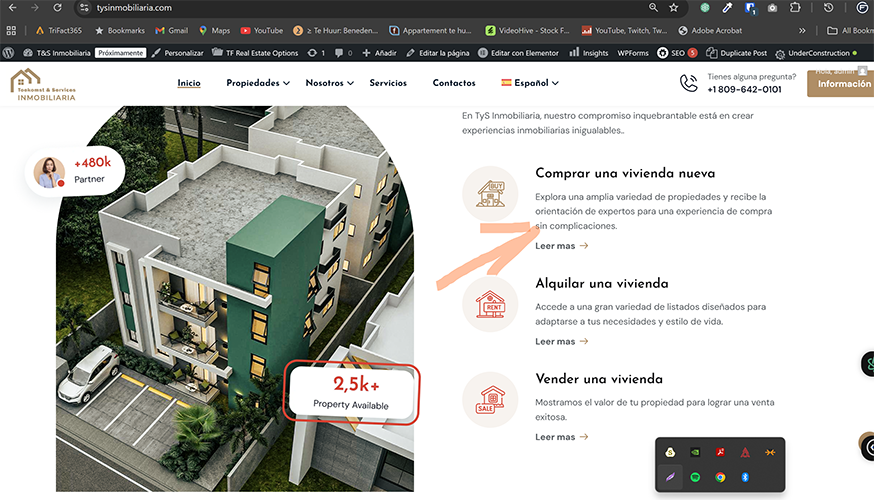Click the SALE house icon
874x500 pixels.
click(x=491, y=400)
